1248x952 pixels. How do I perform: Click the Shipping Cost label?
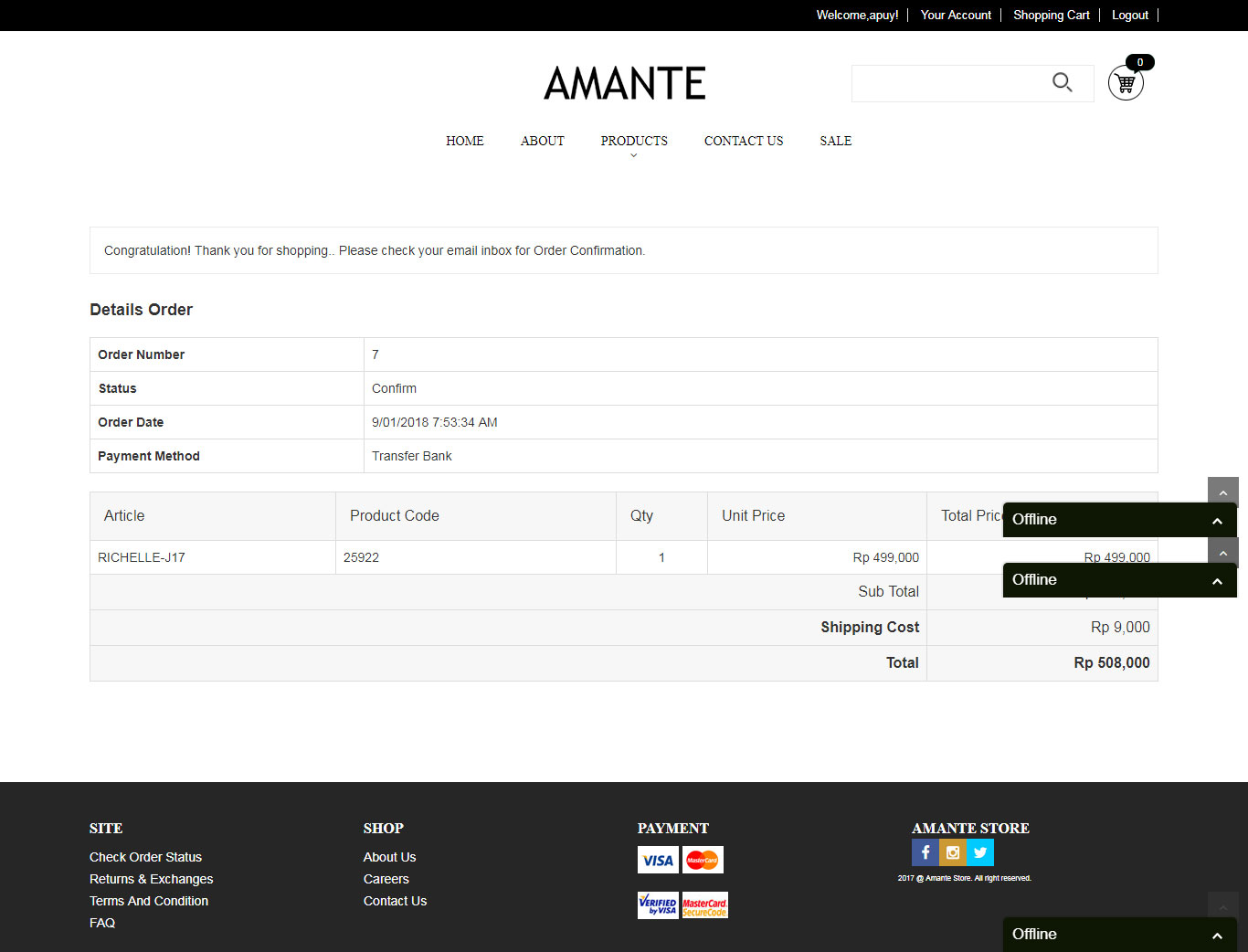point(870,627)
